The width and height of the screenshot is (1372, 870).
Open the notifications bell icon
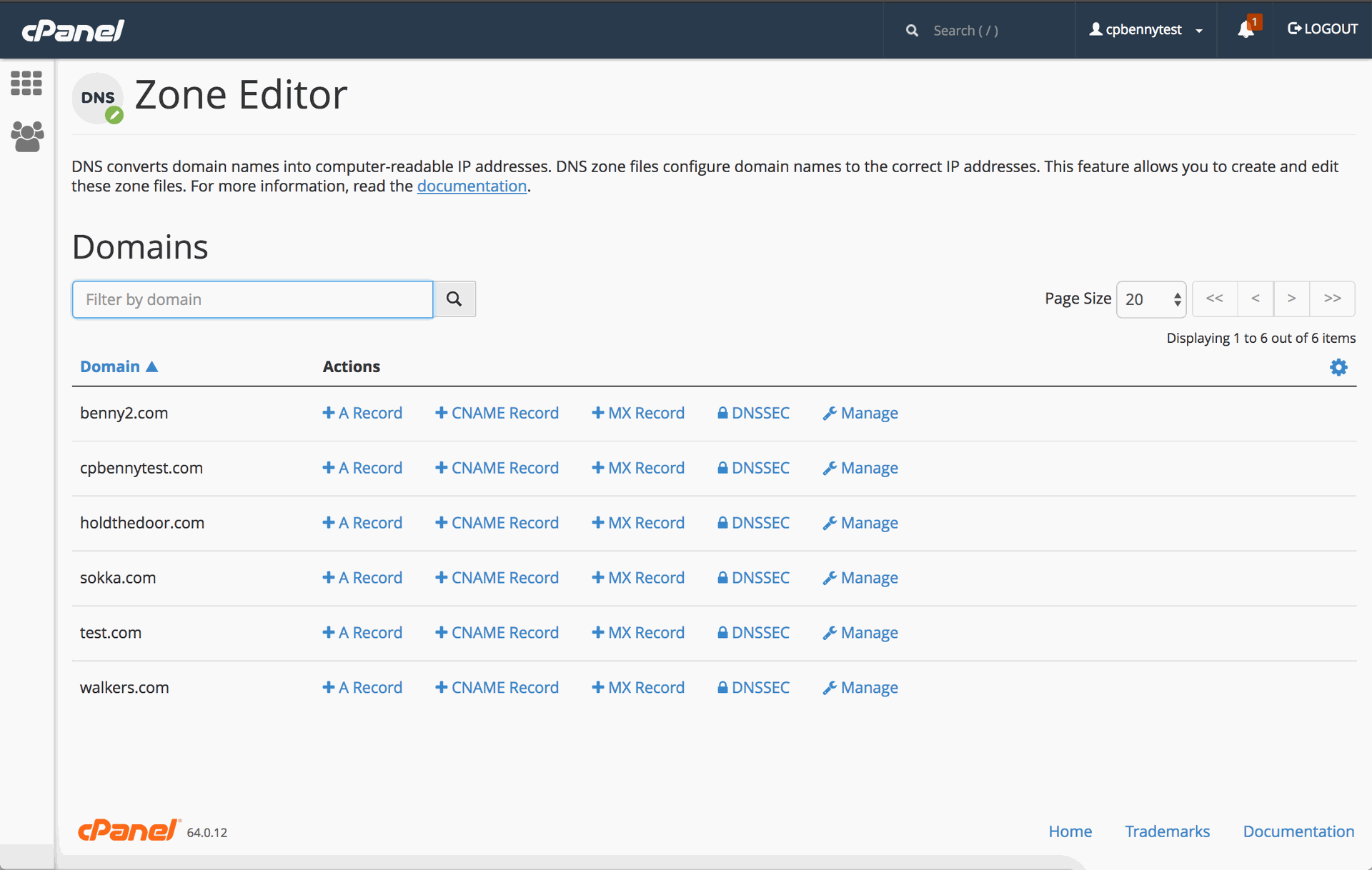(x=1246, y=29)
